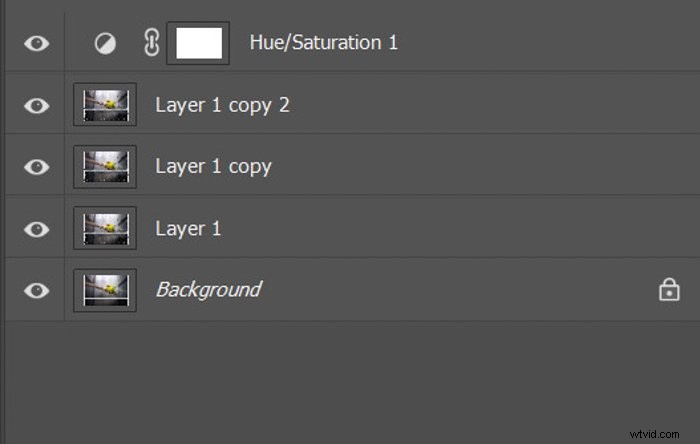Click the Background layer thumbnail
The height and width of the screenshot is (444, 700).
click(105, 290)
